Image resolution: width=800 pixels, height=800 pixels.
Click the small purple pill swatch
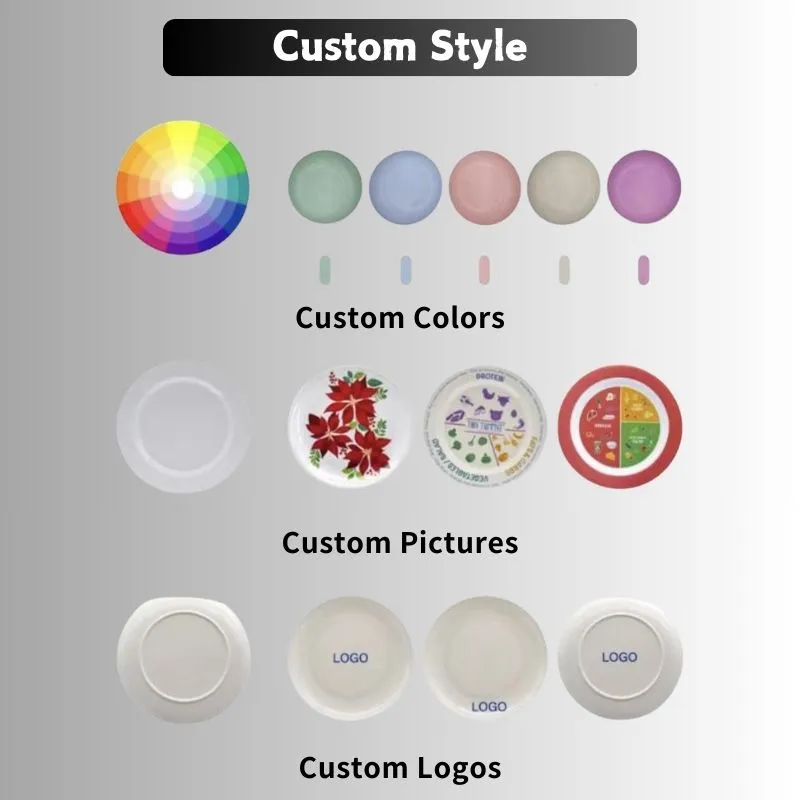pos(644,270)
